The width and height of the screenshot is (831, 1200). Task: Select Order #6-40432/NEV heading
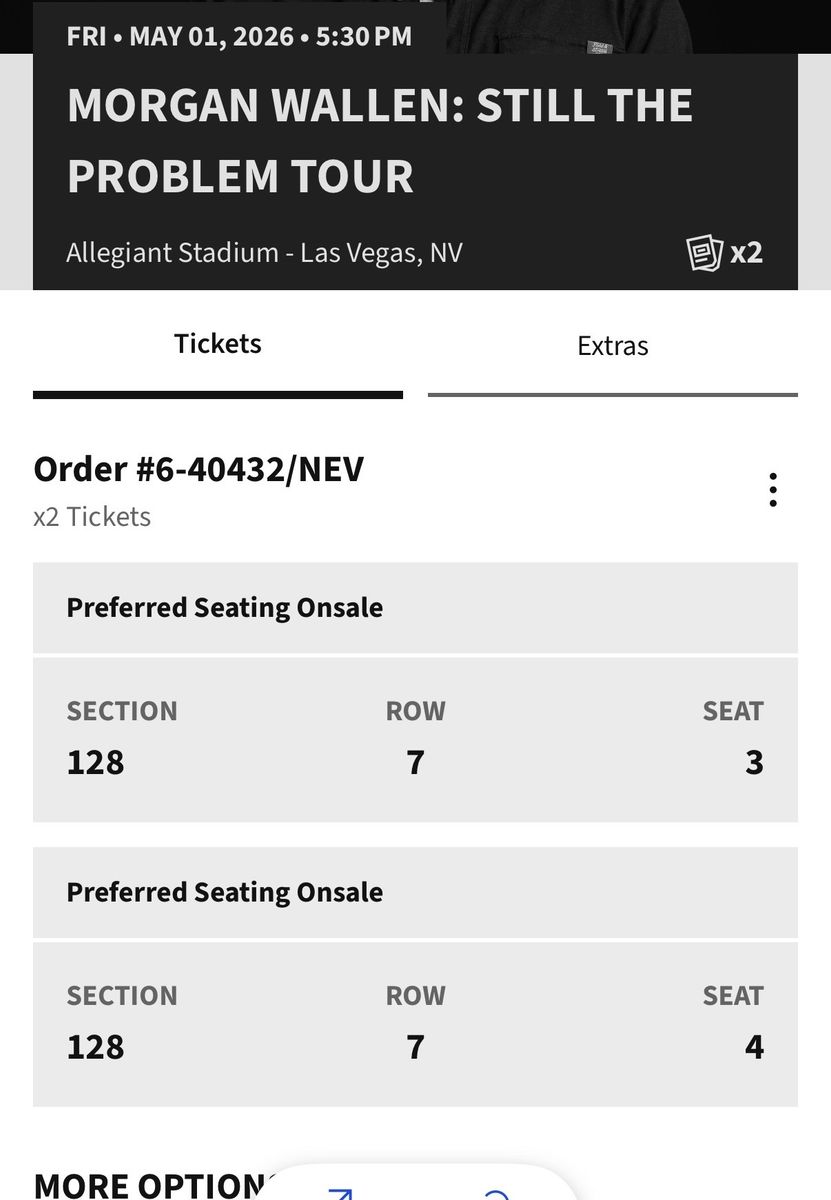click(199, 469)
